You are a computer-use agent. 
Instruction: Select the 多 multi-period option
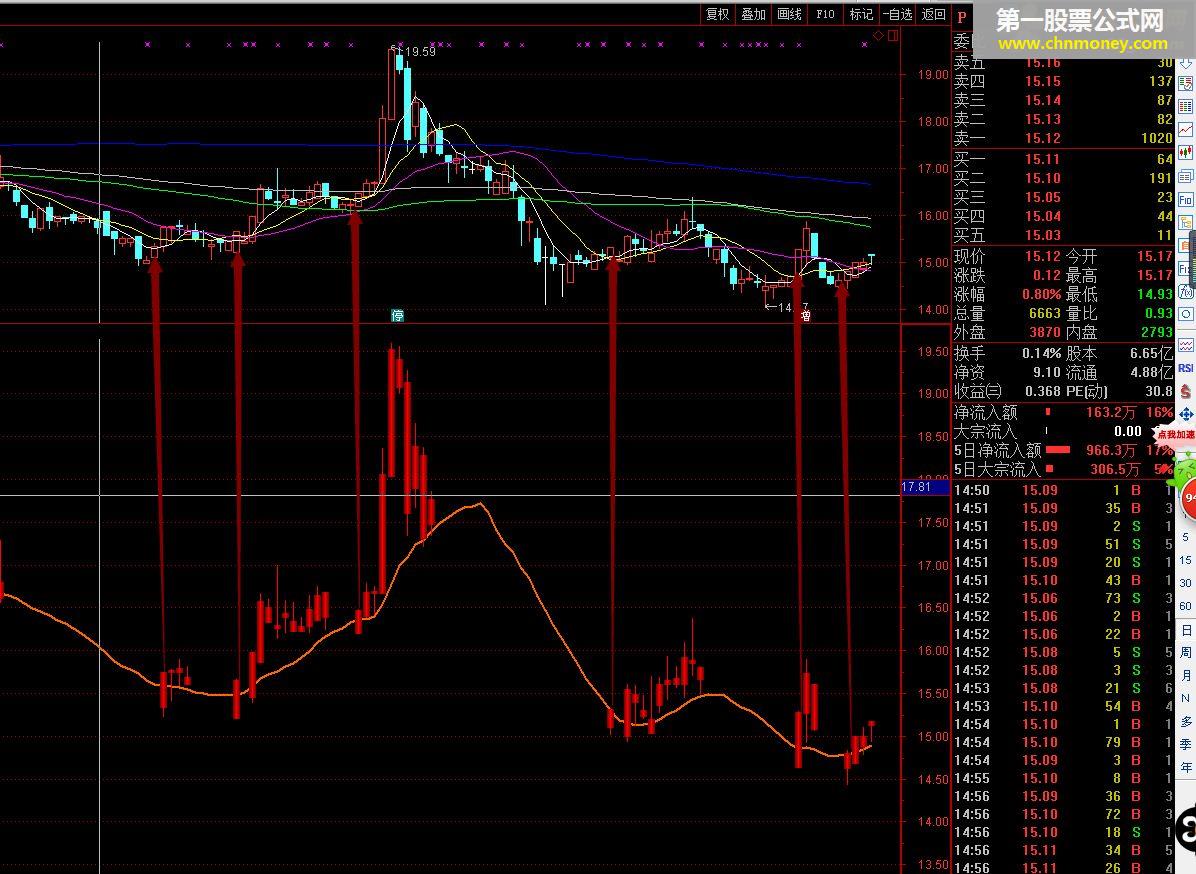pos(1186,721)
